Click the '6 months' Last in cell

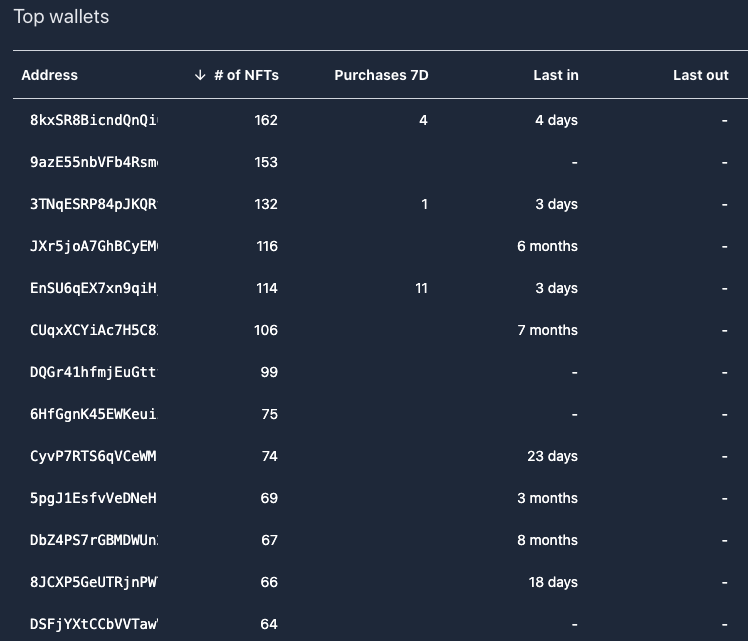pyautogui.click(x=548, y=246)
